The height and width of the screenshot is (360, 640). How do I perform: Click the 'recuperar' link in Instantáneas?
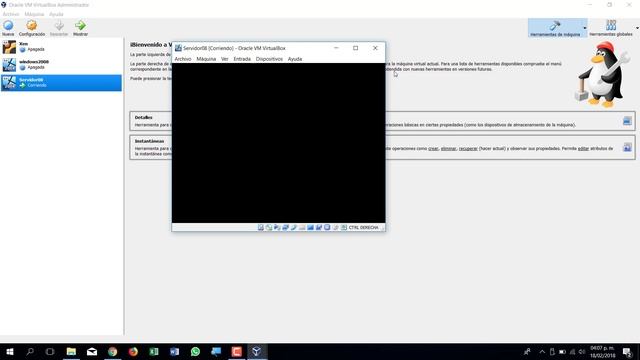468,149
